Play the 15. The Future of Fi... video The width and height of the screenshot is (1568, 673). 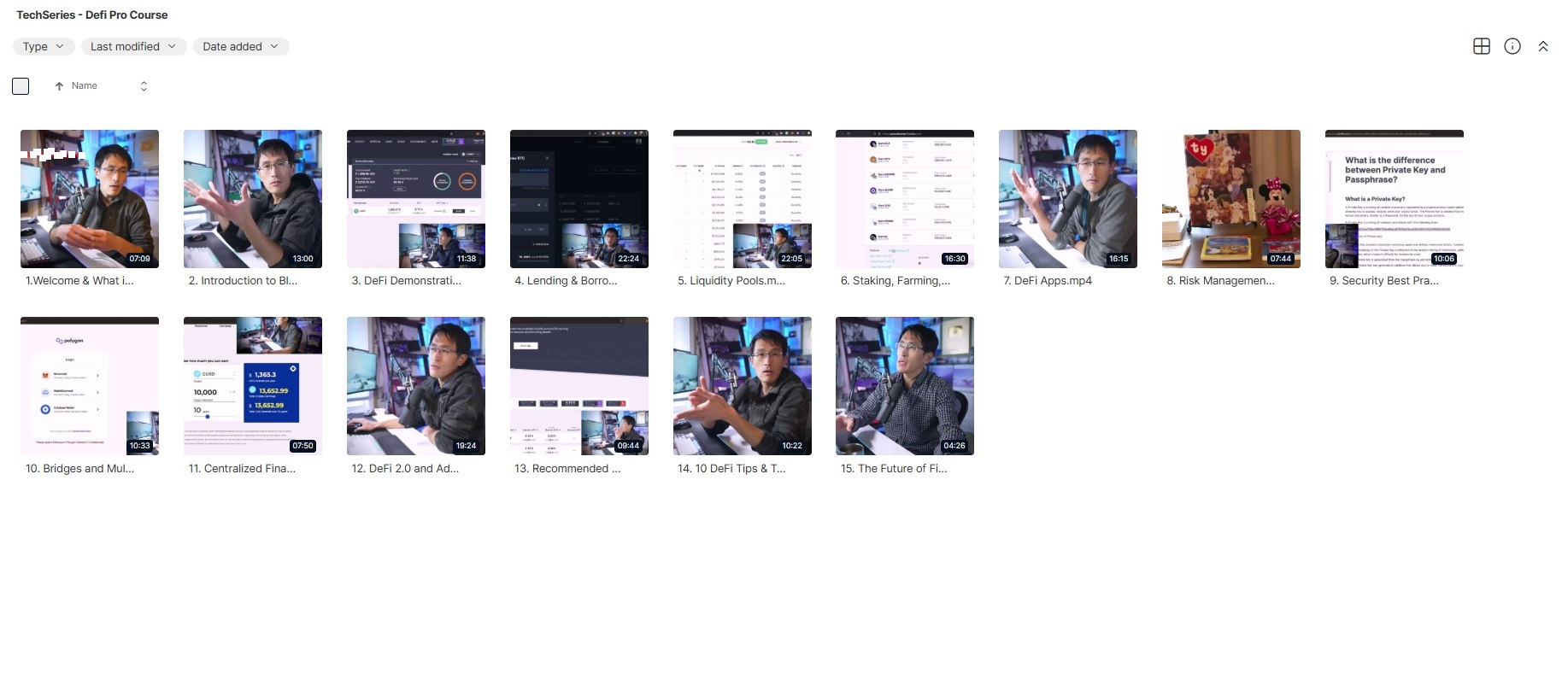click(905, 386)
